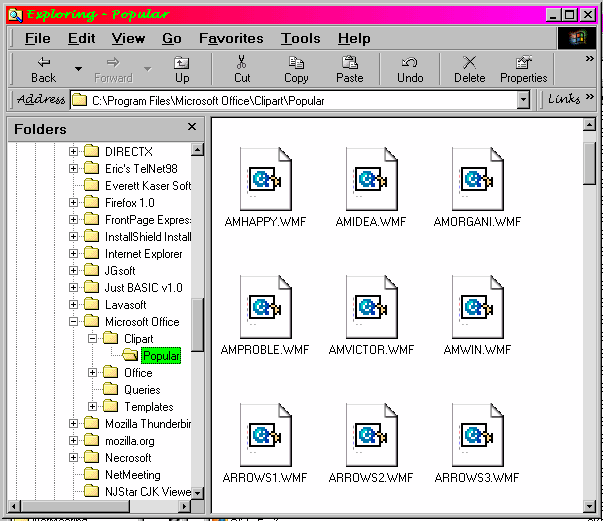Viewport: 603px width, 521px height.
Task: Open the Tools menu
Action: tap(300, 38)
